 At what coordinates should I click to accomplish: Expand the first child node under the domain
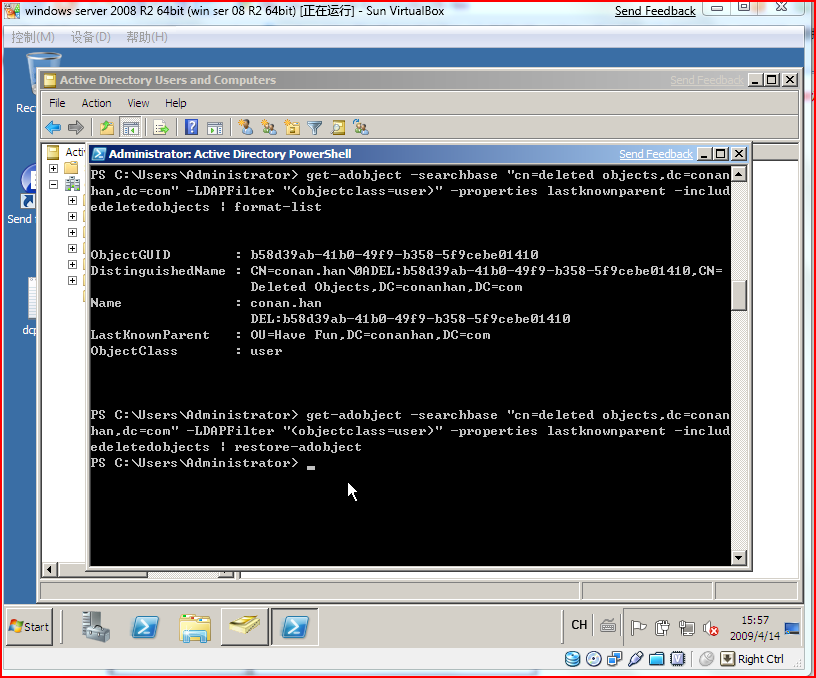pos(72,200)
